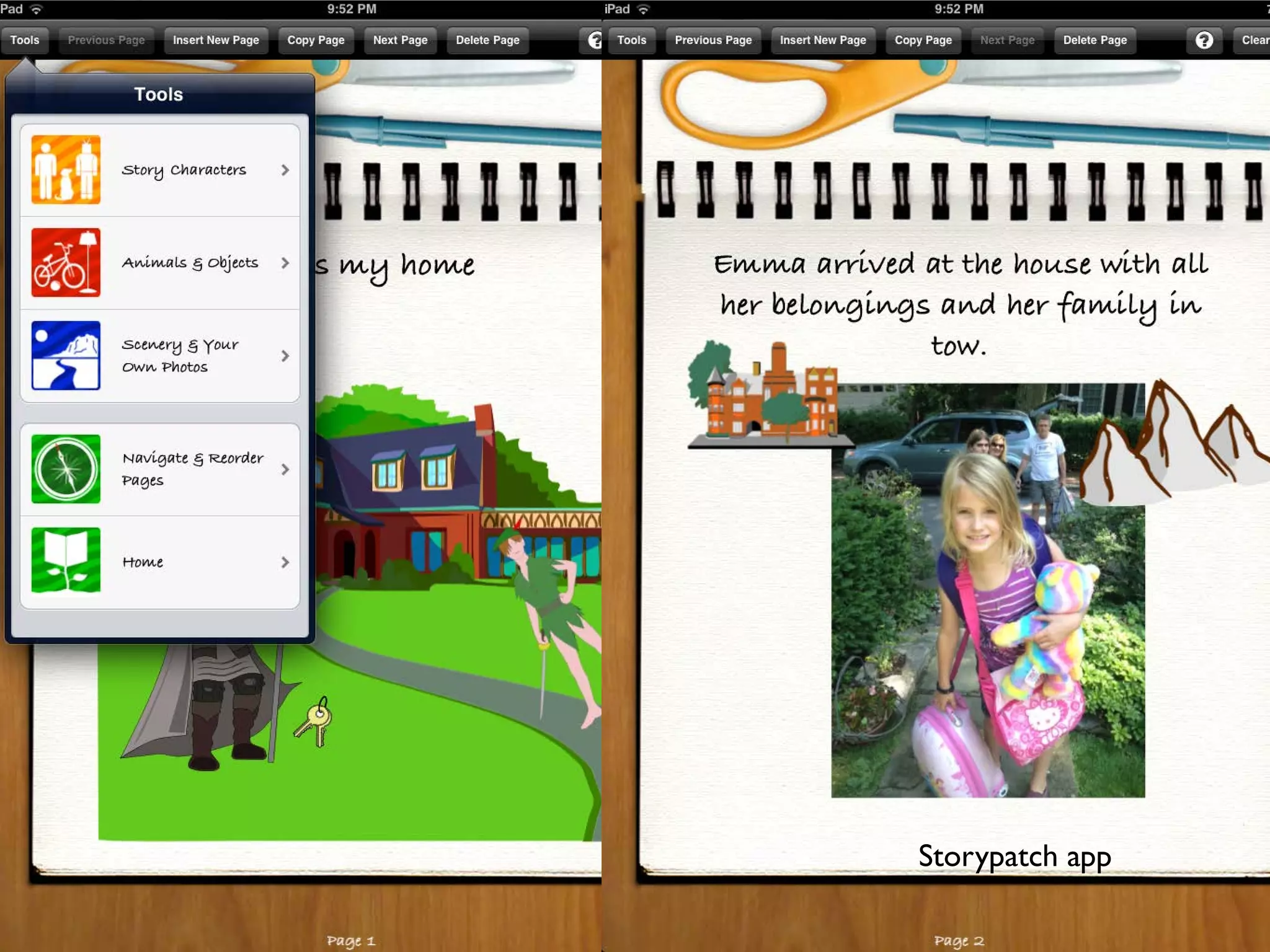1270x952 pixels.
Task: Click Copy Page on right screen
Action: [x=923, y=40]
